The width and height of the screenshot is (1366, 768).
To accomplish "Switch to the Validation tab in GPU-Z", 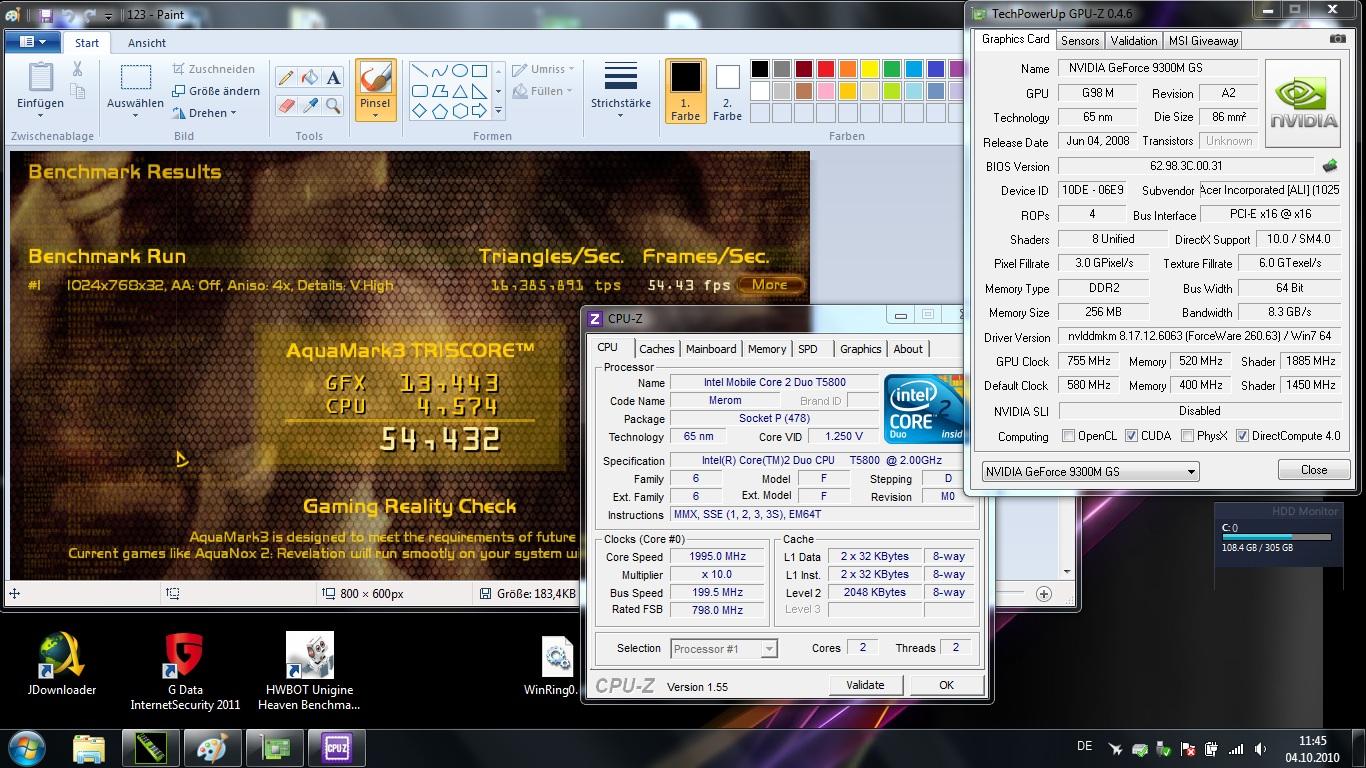I will coord(1134,40).
